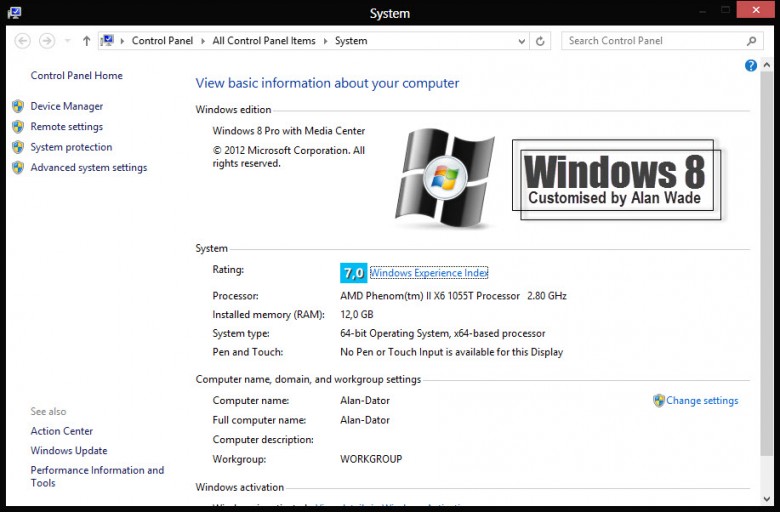Screen dimensions: 780x512
Task: Open Action Center link
Action: click(62, 431)
